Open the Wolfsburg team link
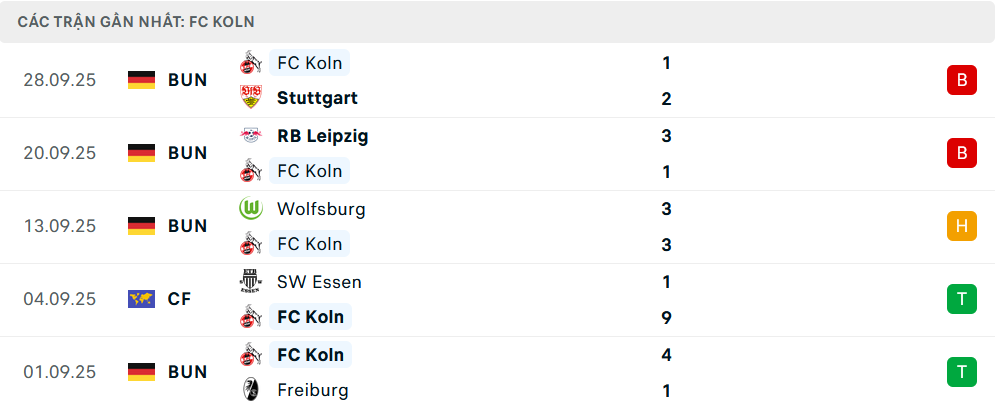Viewport: 1002px width, 407px height. [x=321, y=209]
